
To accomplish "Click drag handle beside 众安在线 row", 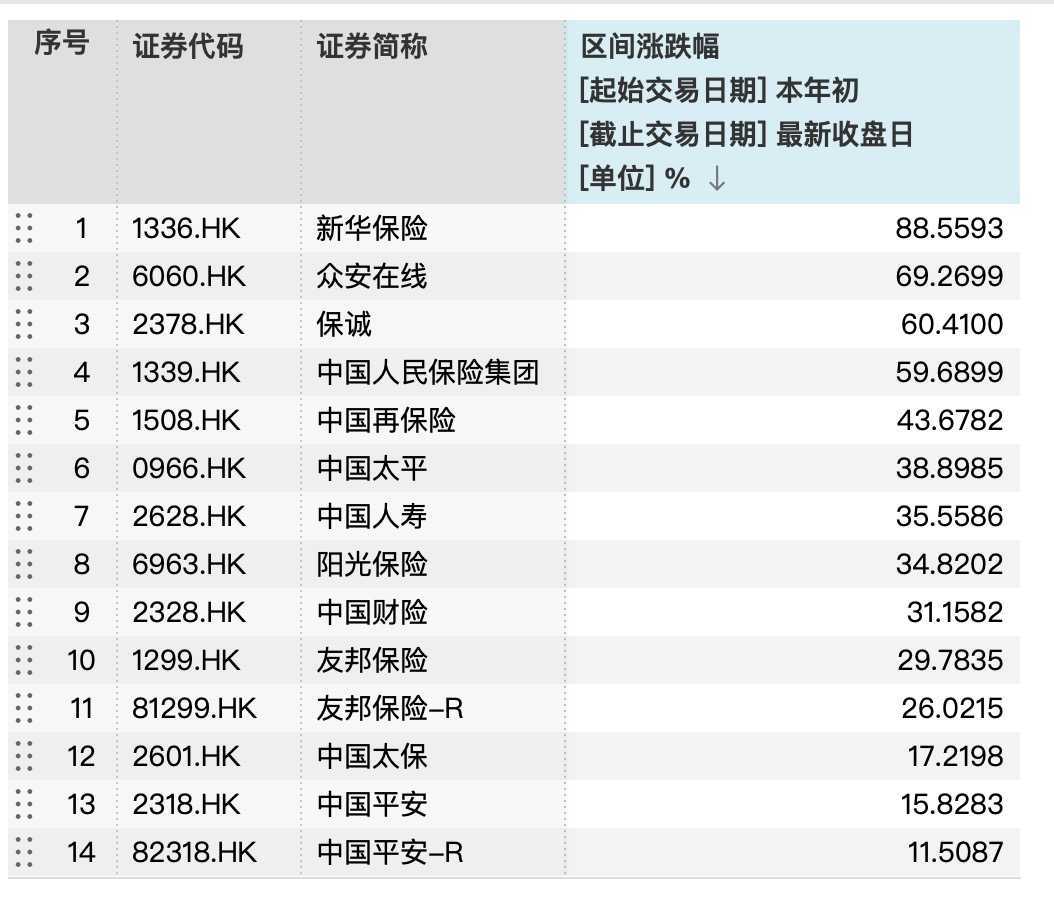I will 25,276.
